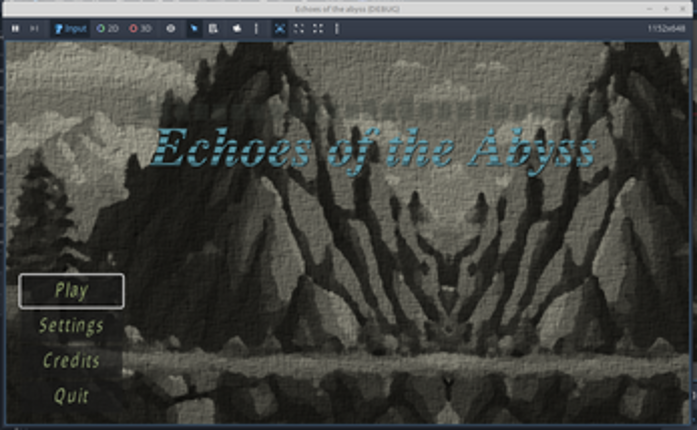Open the Settings menu entry
Image resolution: width=697 pixels, height=430 pixels.
coord(72,326)
